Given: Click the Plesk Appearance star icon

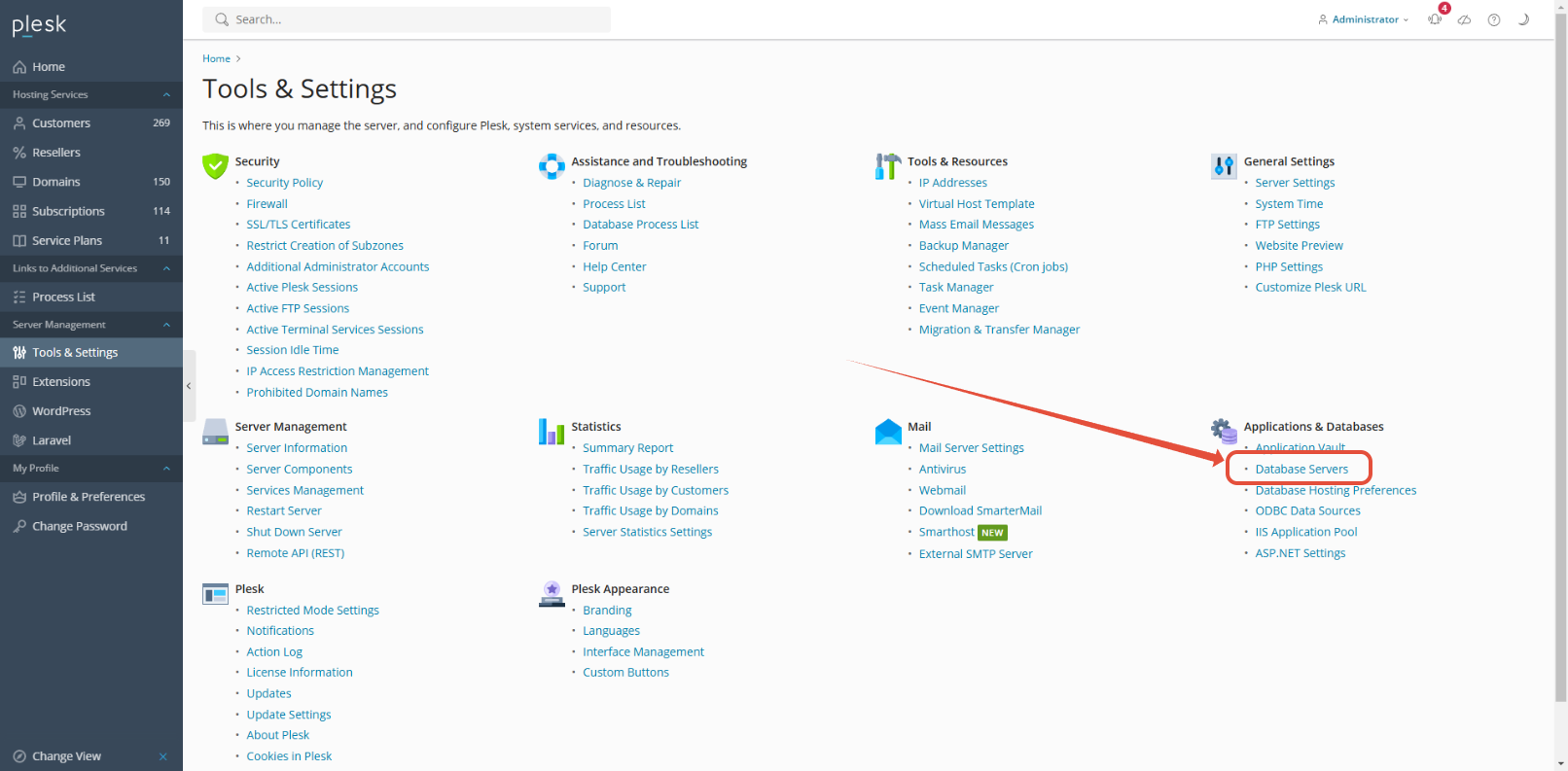Looking at the screenshot, I should coord(552,594).
